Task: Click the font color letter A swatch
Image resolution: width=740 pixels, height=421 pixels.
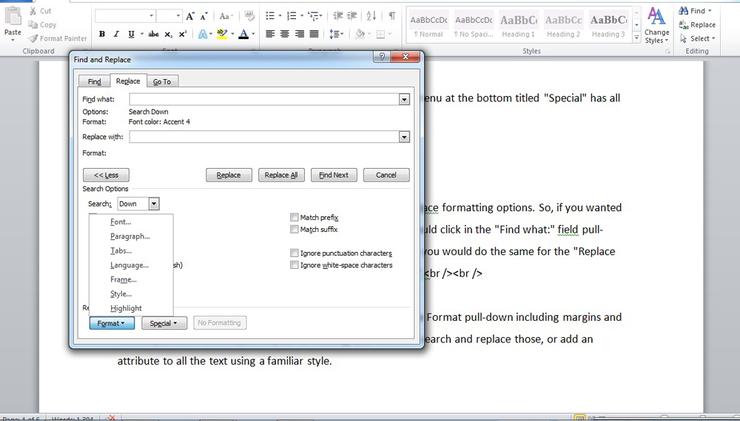Action: (244, 34)
